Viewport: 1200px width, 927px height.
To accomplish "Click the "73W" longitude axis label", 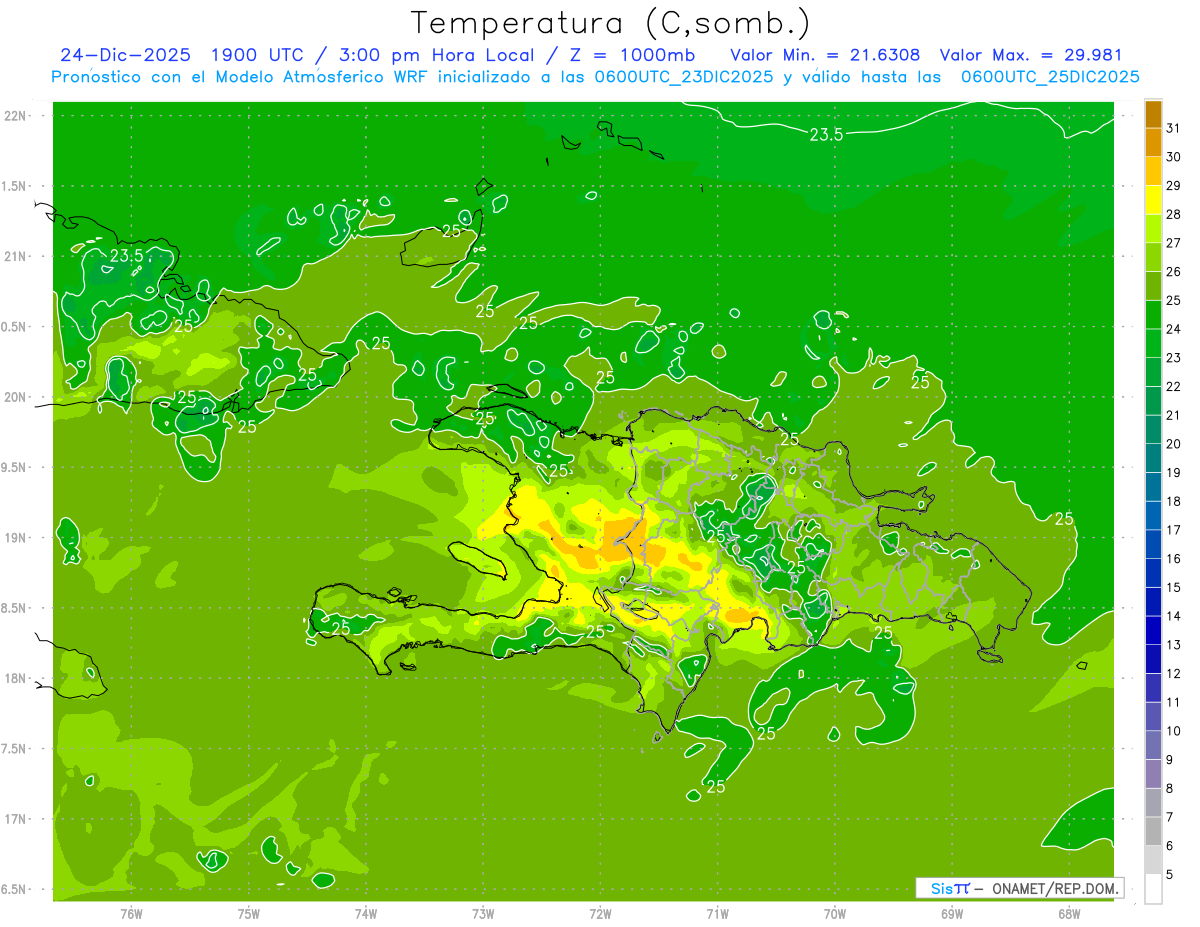I will tap(483, 914).
